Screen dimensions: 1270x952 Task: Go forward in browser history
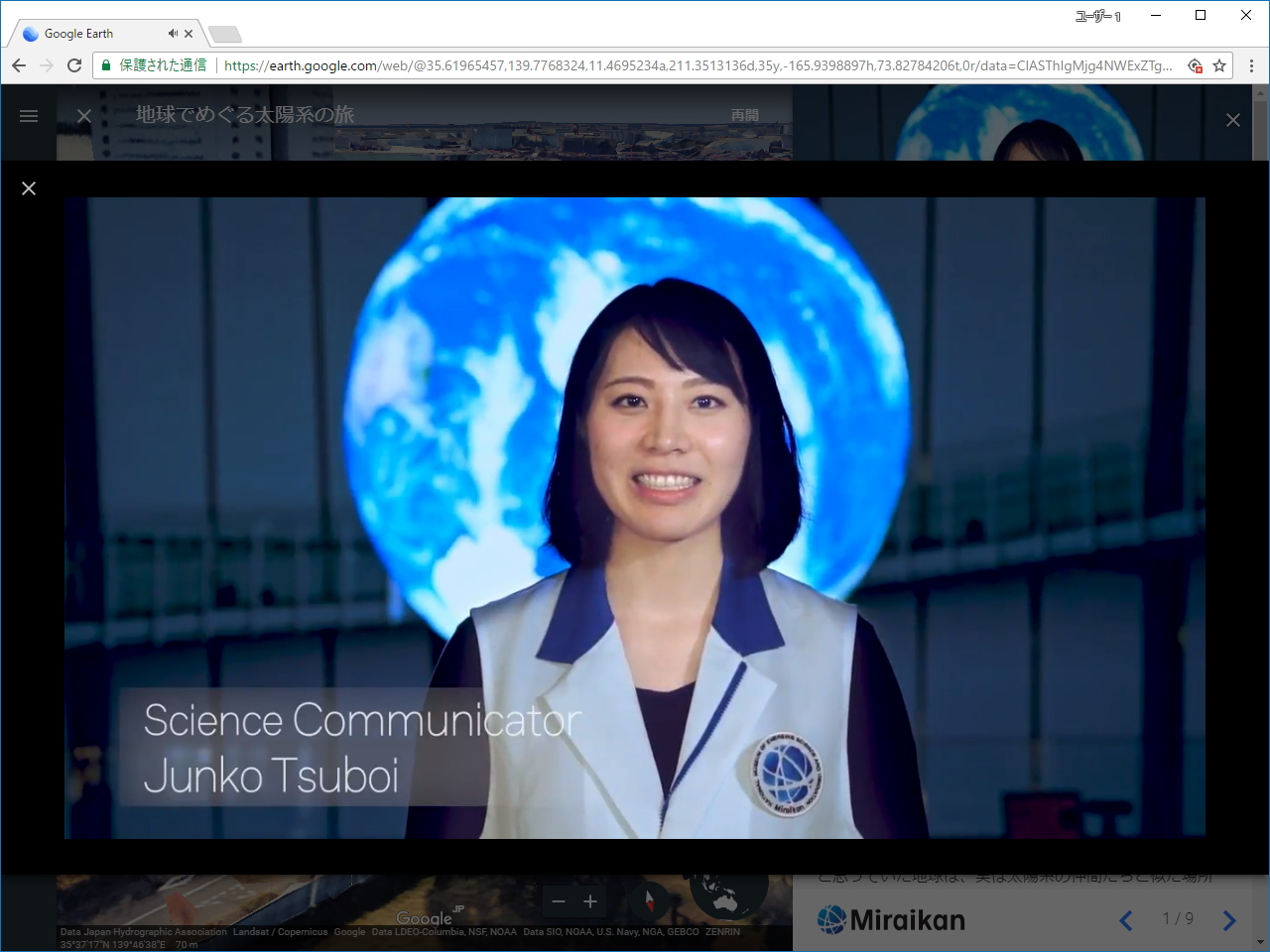(47, 65)
